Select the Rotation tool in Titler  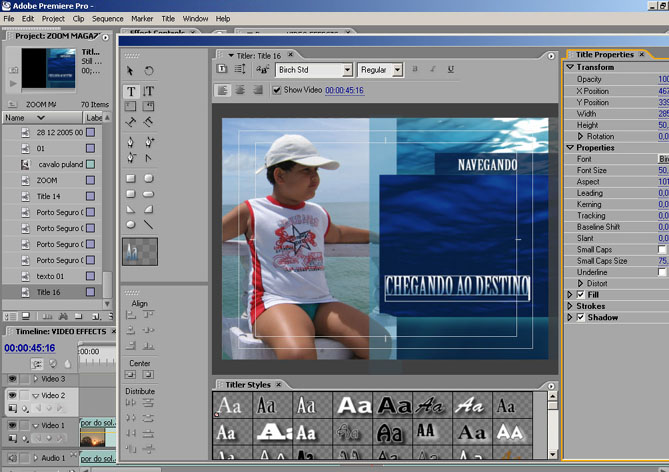[148, 71]
